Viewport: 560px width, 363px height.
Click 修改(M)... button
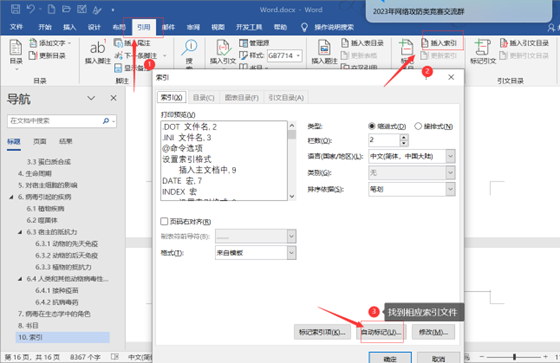click(433, 332)
